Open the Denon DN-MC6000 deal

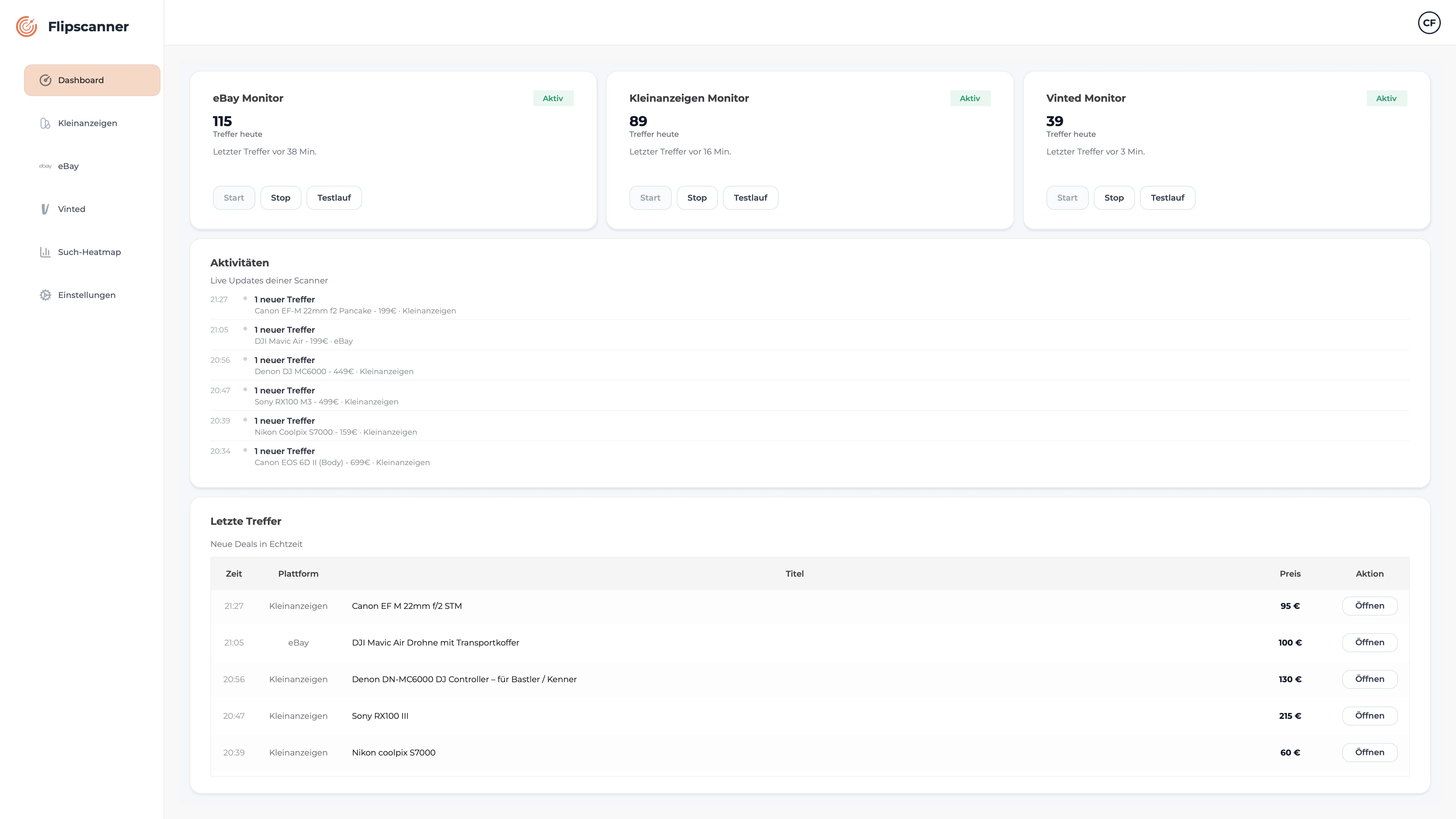coord(1370,679)
